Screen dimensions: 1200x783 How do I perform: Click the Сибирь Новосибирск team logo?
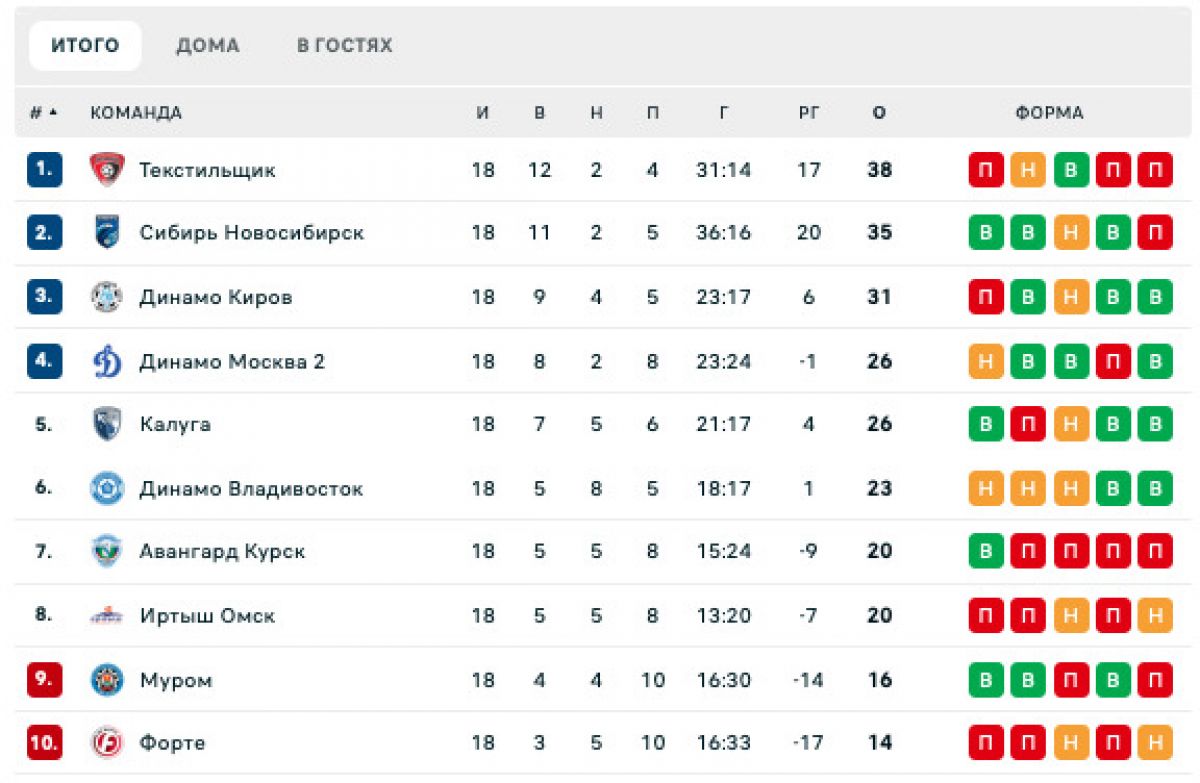tap(107, 232)
